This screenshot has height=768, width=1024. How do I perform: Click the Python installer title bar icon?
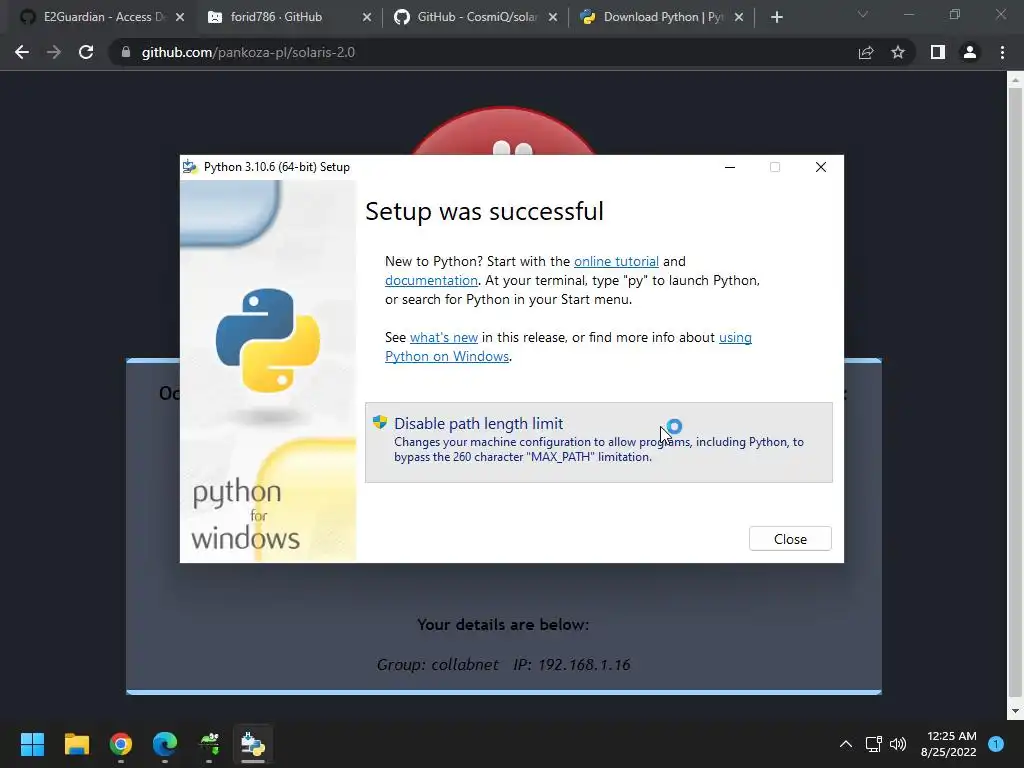point(190,167)
